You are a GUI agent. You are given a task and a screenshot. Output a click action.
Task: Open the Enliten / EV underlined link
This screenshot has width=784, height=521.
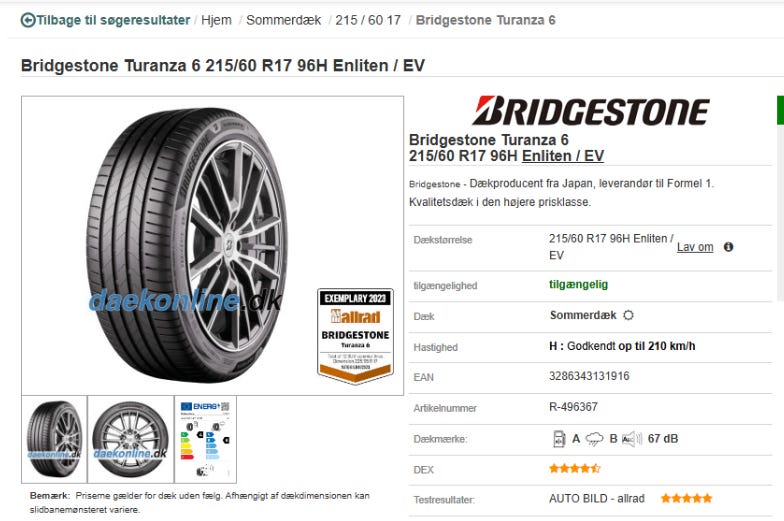click(x=563, y=156)
